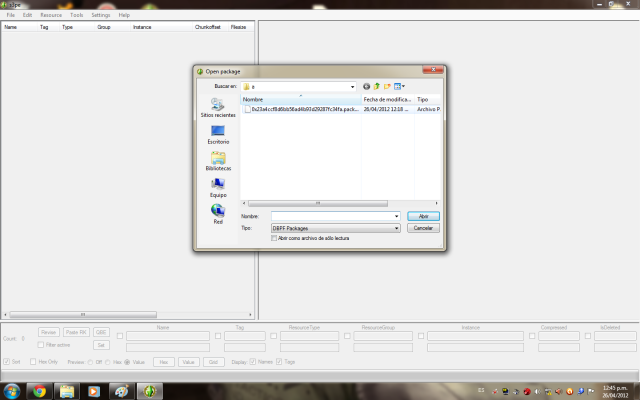
Task: Click the Instance filter input field
Action: (475, 336)
